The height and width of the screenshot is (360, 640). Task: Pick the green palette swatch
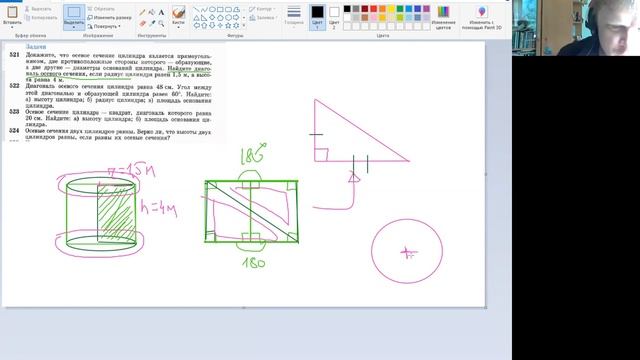(400, 9)
